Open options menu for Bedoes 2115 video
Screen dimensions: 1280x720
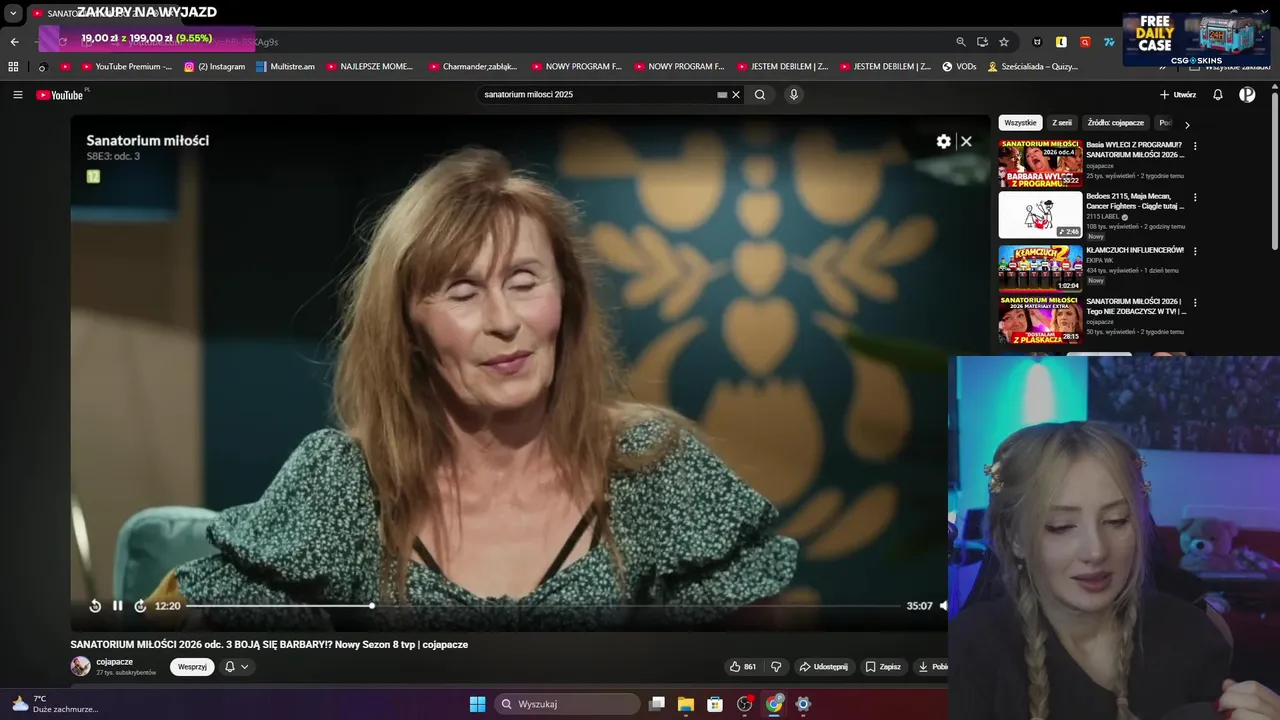pyautogui.click(x=1195, y=198)
